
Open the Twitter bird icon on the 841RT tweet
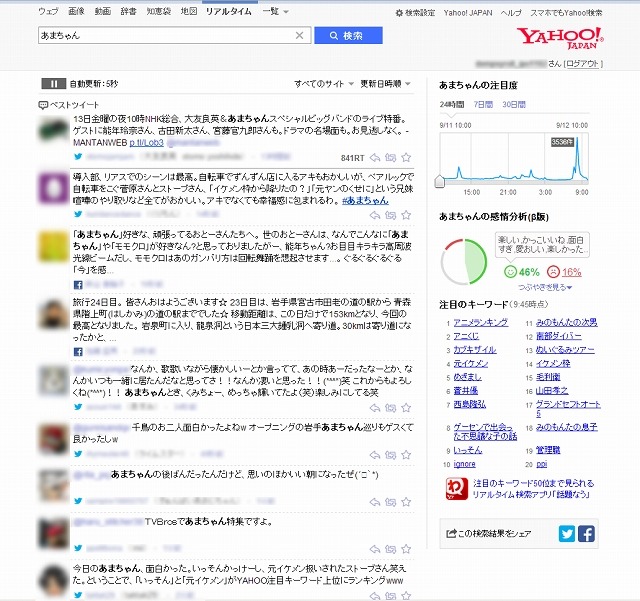(78, 156)
